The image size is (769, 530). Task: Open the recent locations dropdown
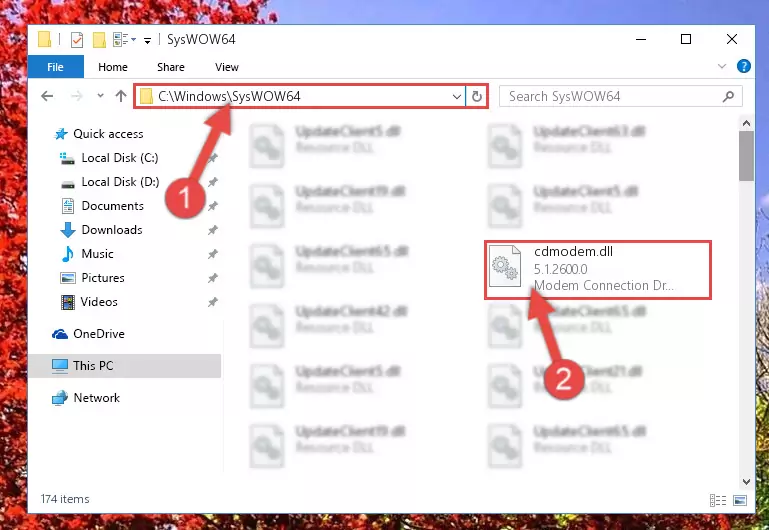100,96
